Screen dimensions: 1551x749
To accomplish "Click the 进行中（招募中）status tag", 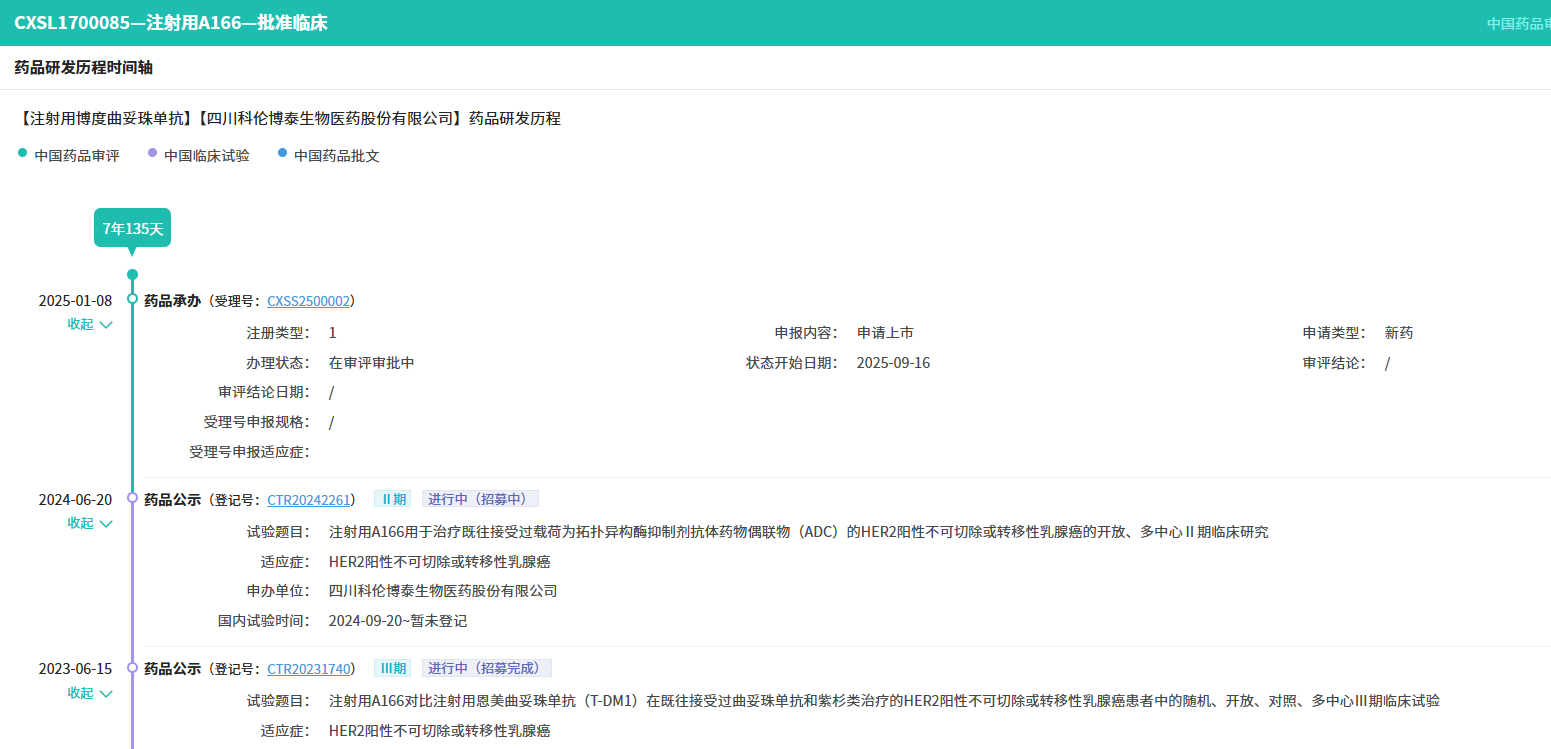I will (x=480, y=499).
